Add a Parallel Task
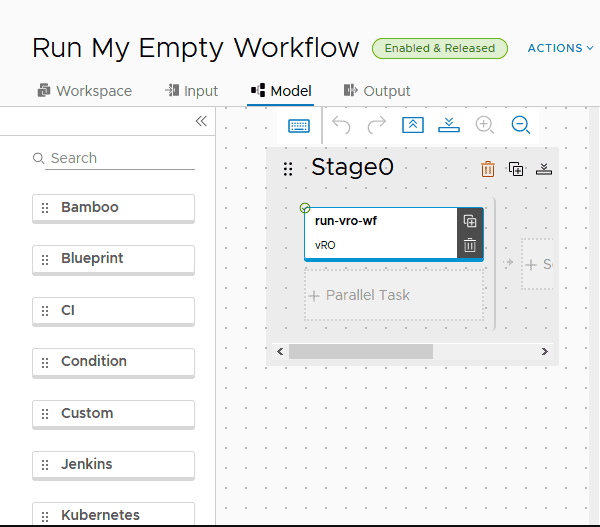 (394, 295)
